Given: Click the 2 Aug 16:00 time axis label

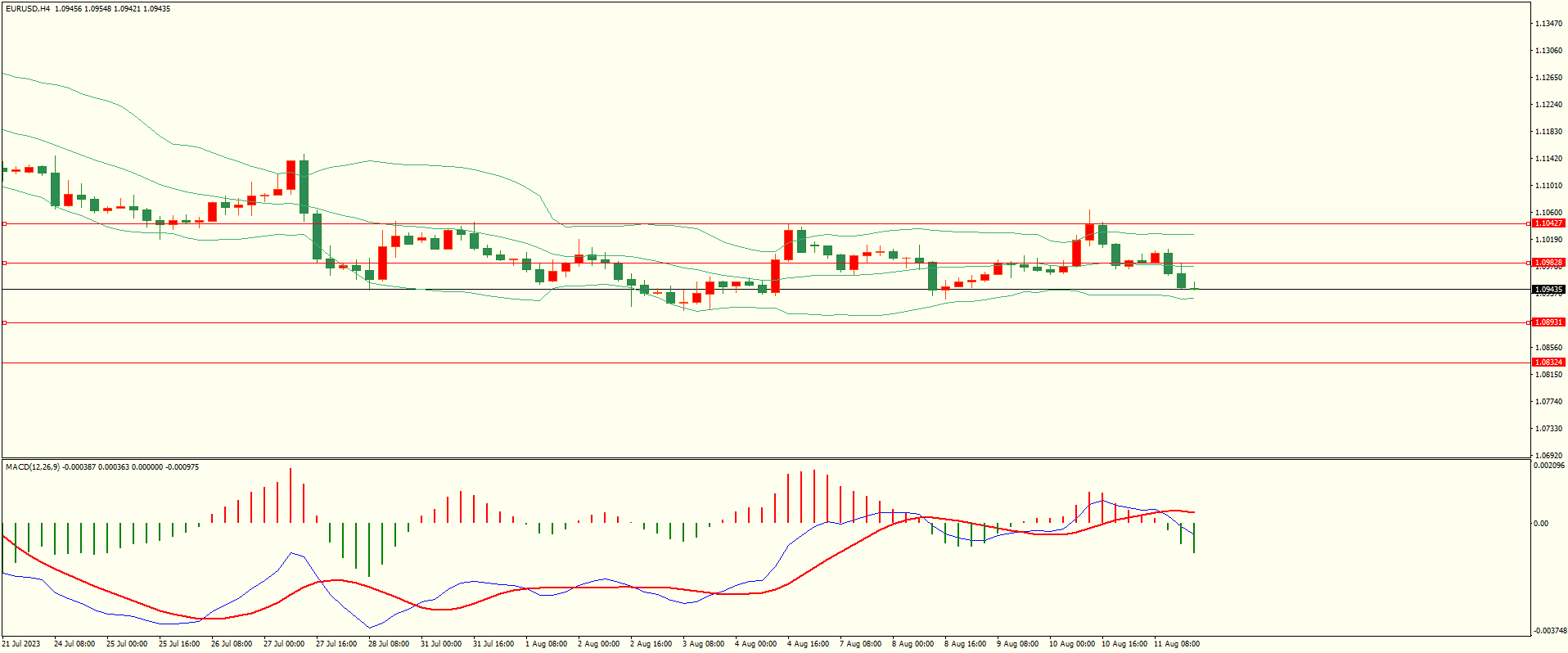Looking at the screenshot, I should (651, 644).
